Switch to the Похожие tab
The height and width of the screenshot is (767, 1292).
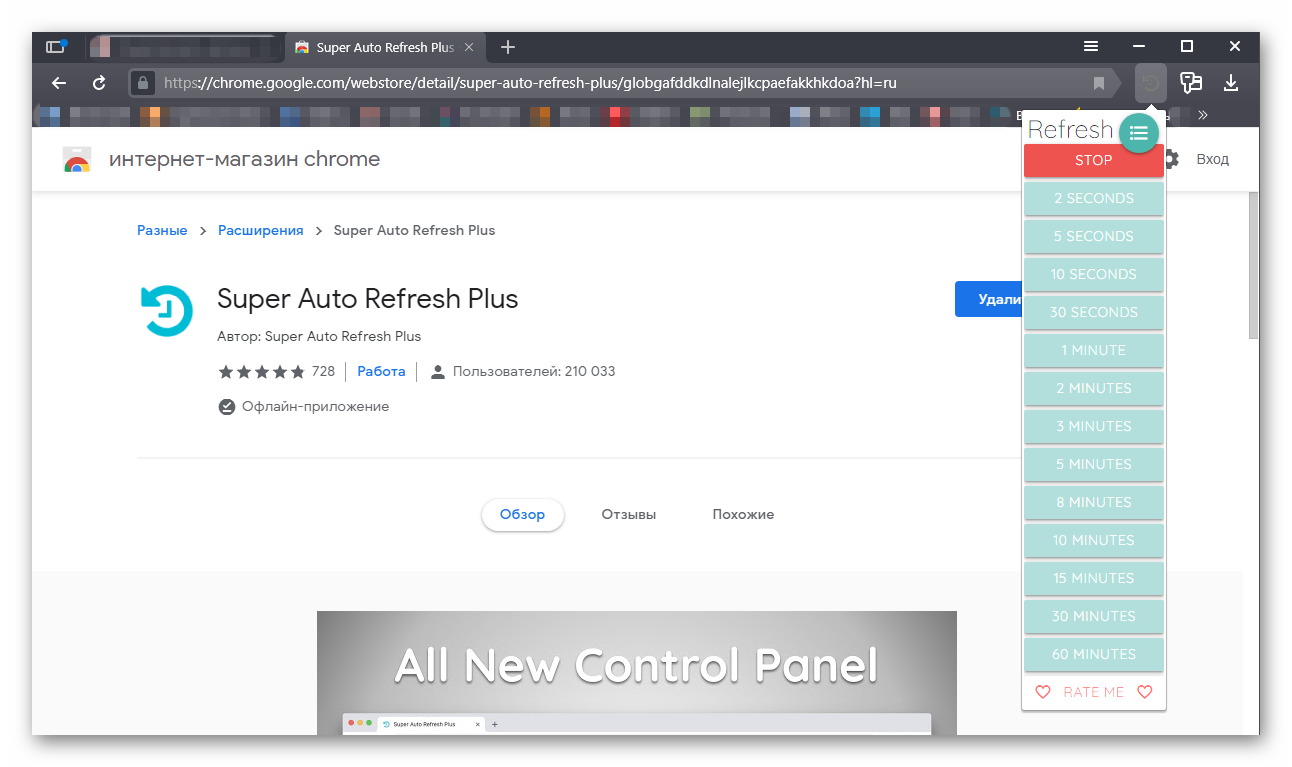[x=743, y=514]
